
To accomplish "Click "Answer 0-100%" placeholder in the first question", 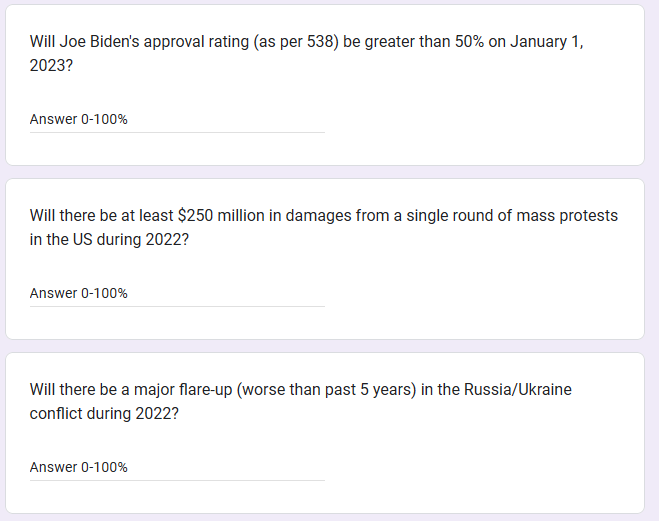I will (79, 120).
